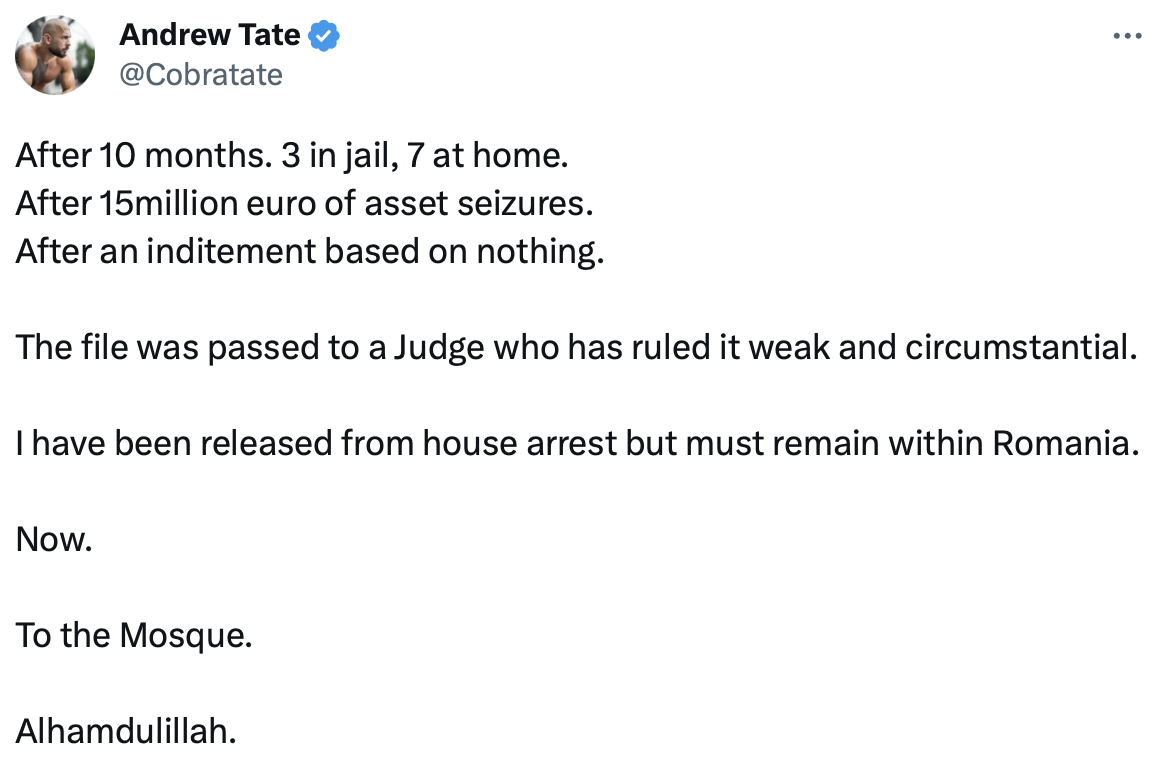The height and width of the screenshot is (760, 1153).
Task: Open the @Cobratate handle link
Action: [x=200, y=74]
